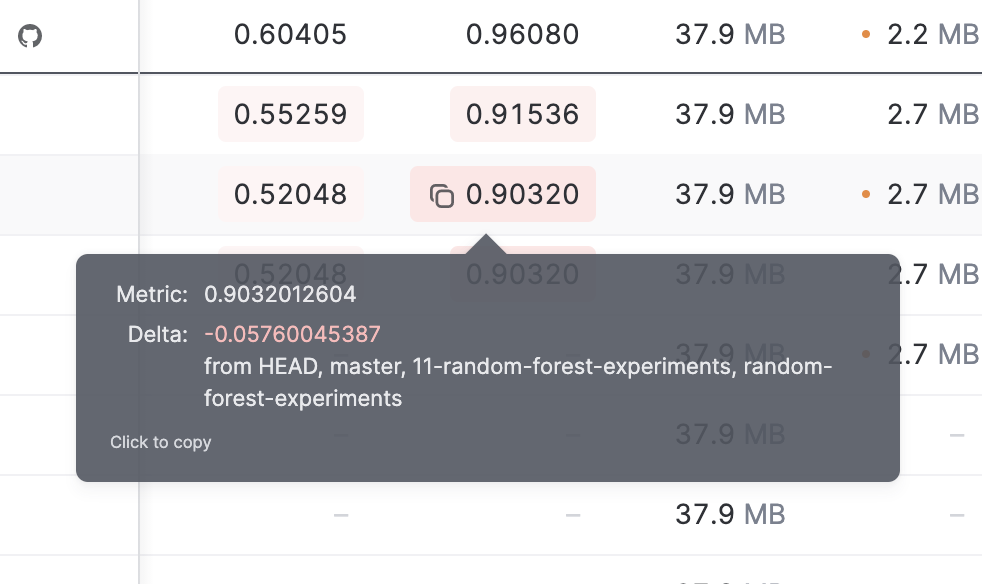Viewport: 982px width, 584px height.
Task: Click the 0.55259 metric value
Action: coord(290,114)
